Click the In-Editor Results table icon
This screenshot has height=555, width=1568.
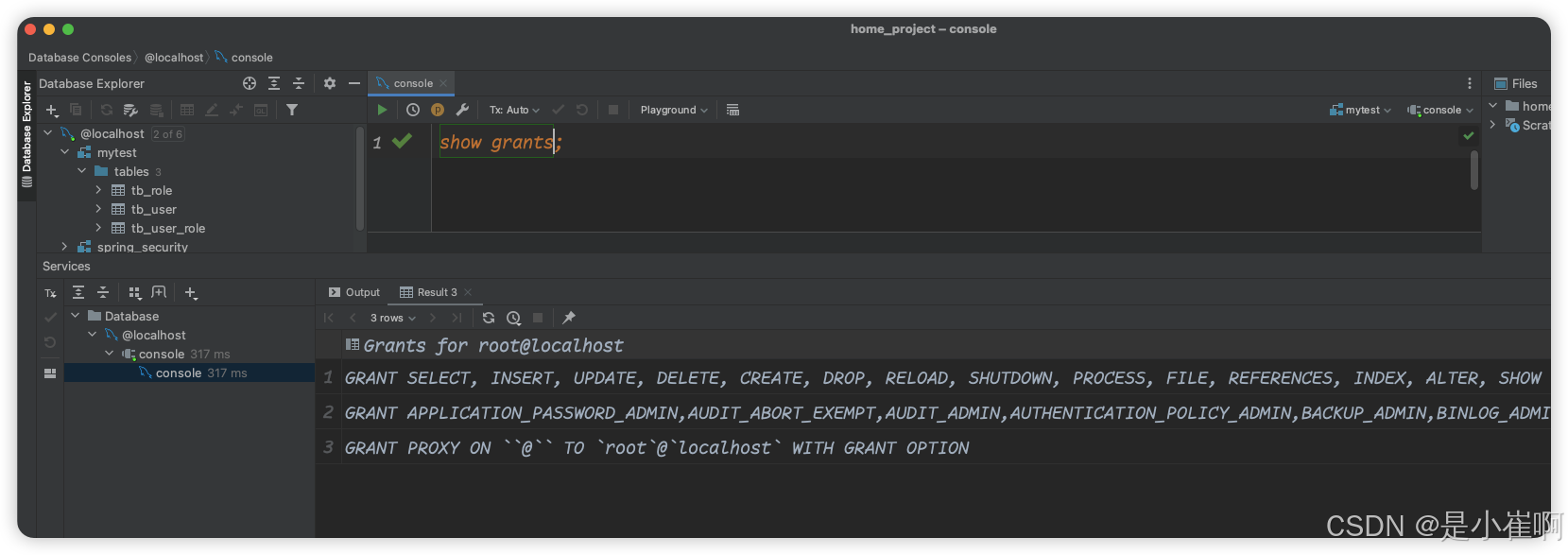[732, 110]
